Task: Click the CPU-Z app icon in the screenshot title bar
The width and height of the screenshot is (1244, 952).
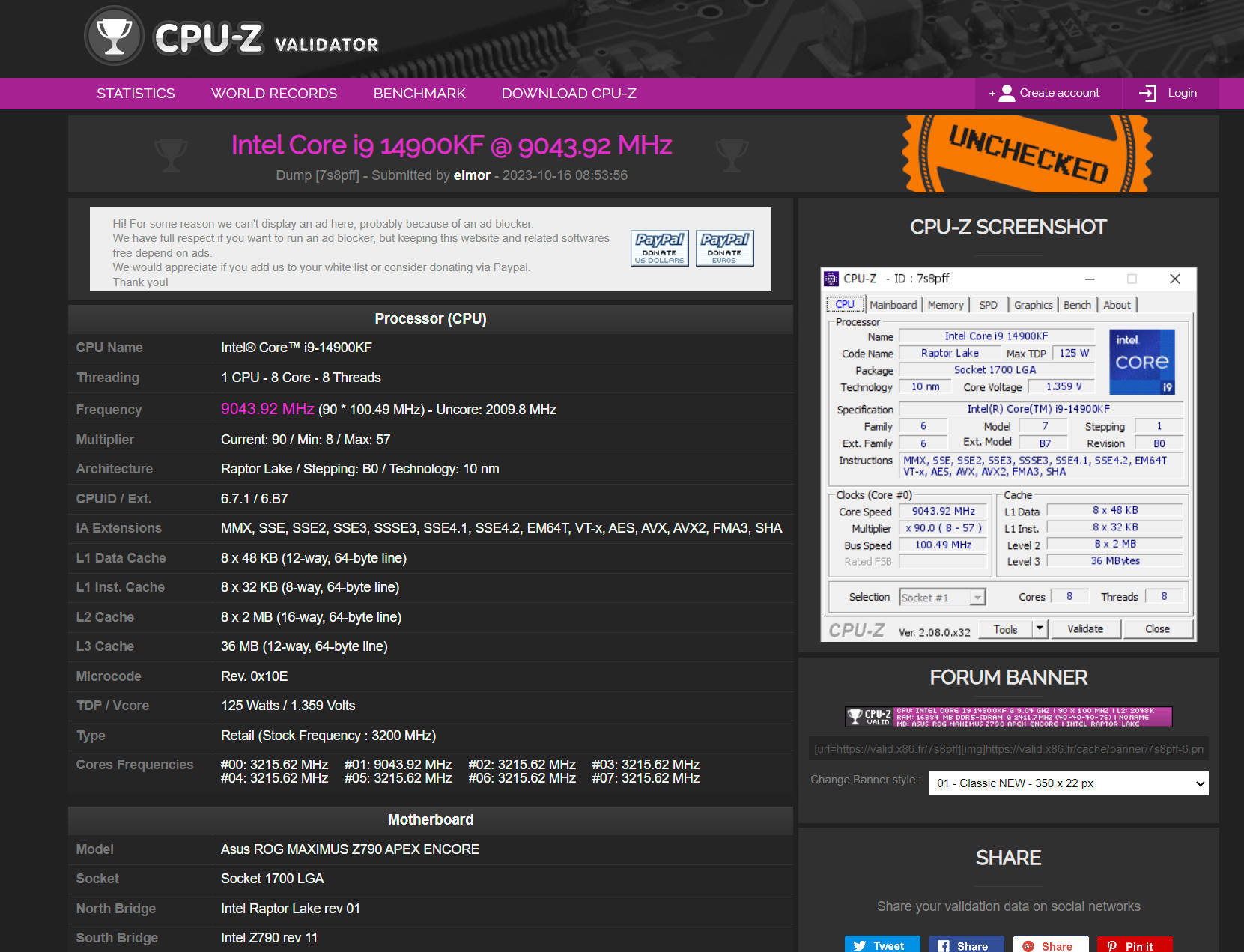Action: [x=831, y=279]
